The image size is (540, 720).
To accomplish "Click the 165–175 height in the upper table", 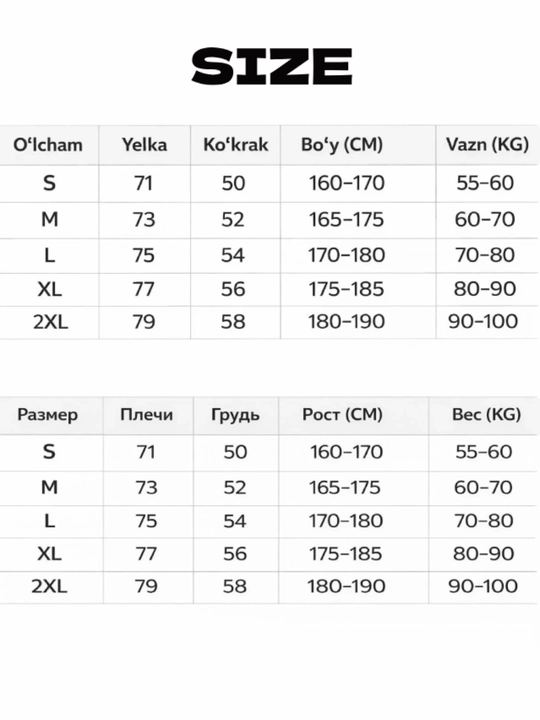I will point(346,219).
